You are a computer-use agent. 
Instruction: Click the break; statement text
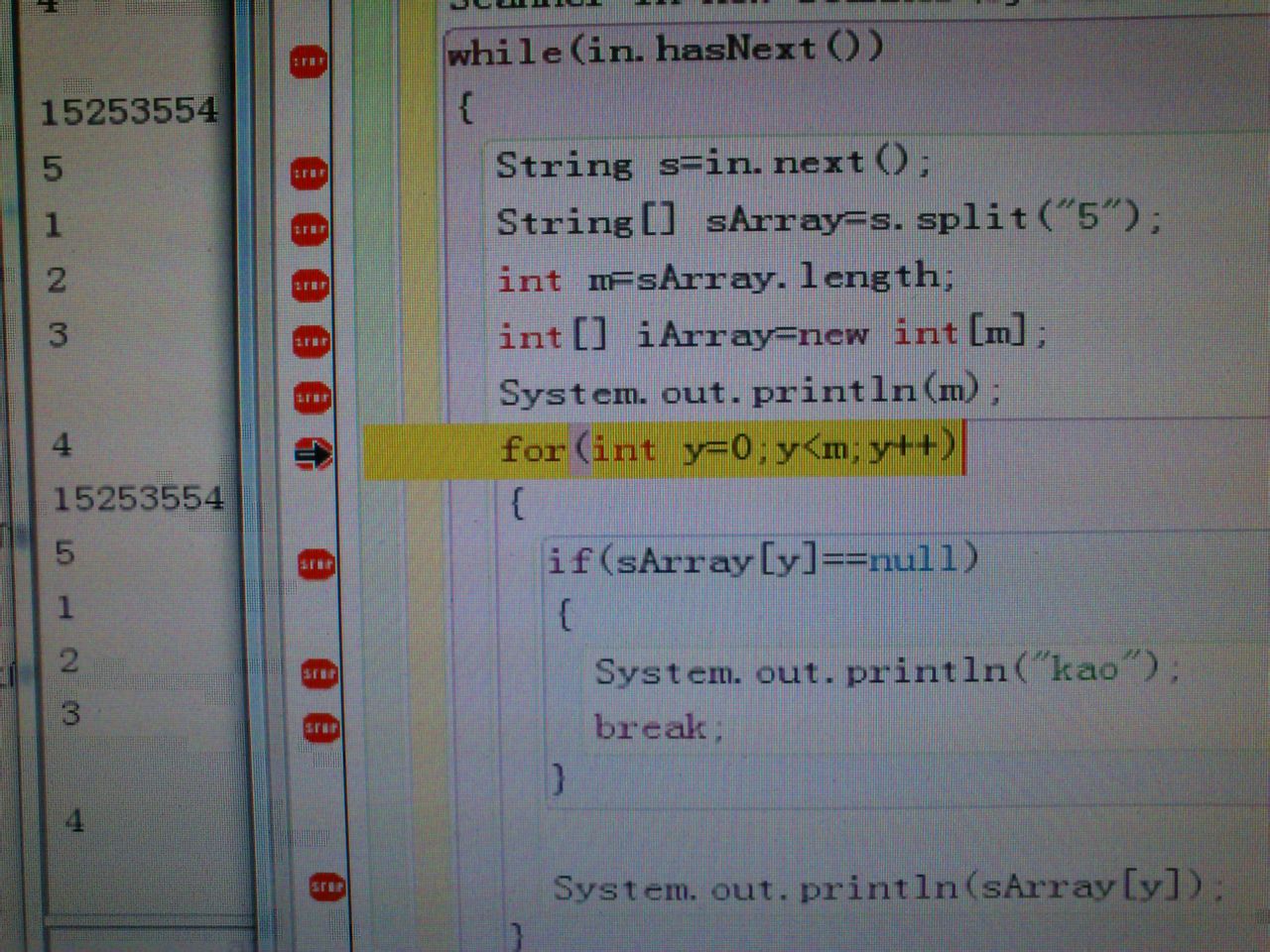(x=659, y=728)
